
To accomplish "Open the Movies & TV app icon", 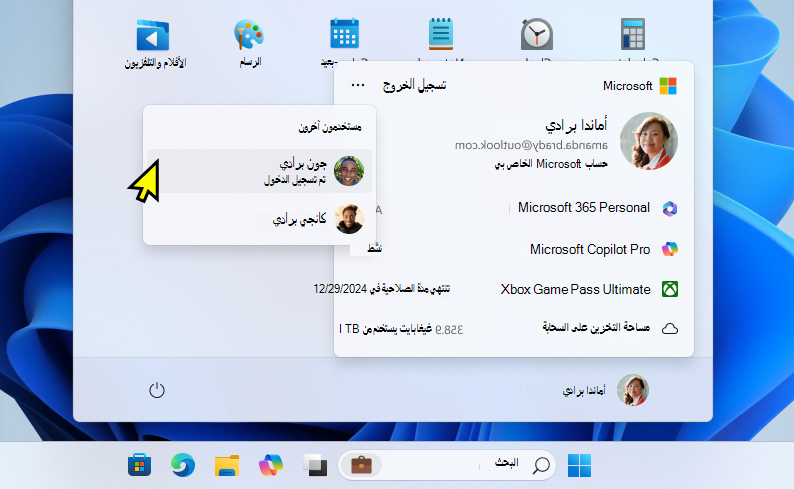I will (x=153, y=35).
